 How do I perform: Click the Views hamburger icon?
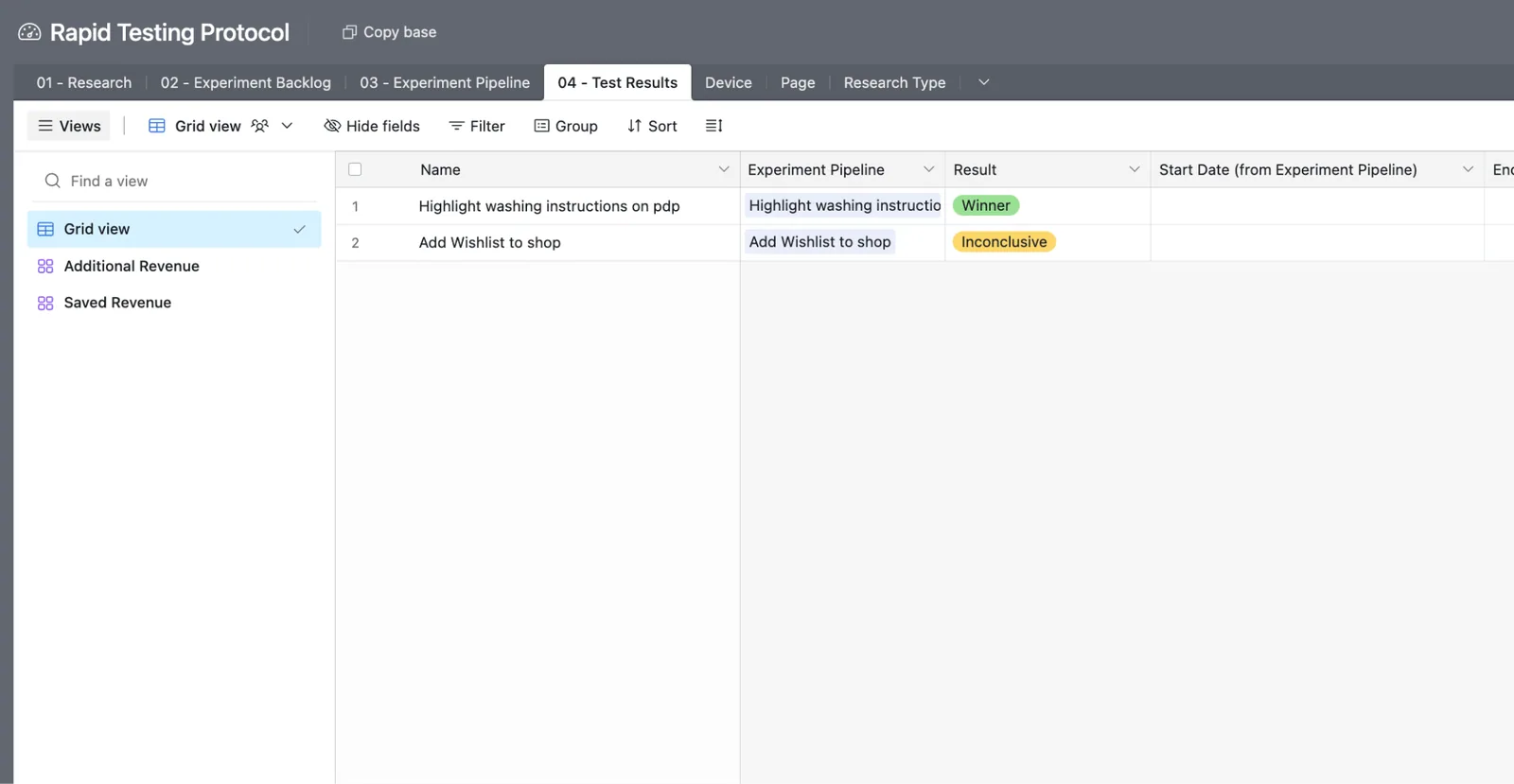[x=45, y=126]
